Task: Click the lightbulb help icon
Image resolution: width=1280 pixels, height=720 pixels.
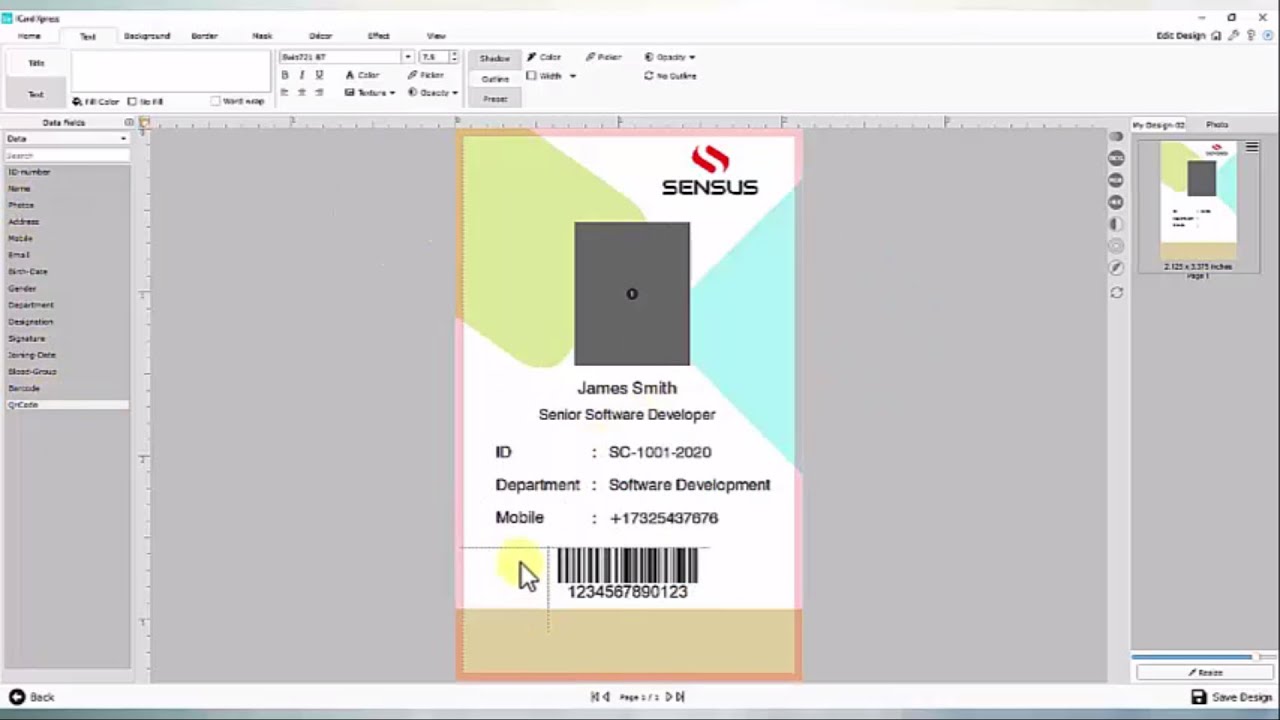Action: point(1250,36)
